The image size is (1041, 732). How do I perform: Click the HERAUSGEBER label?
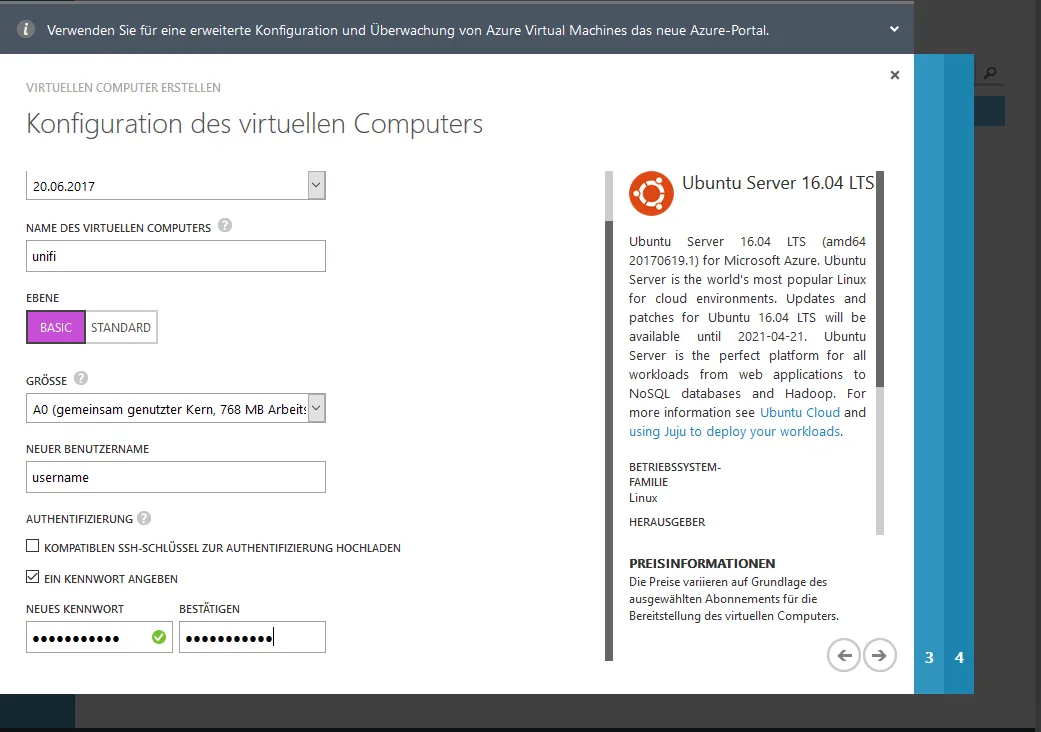[667, 522]
